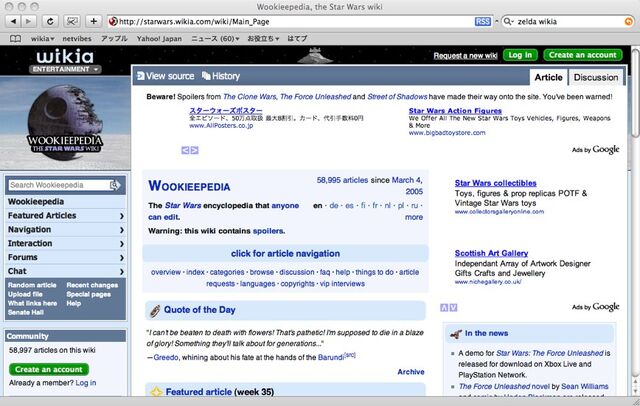Viewport: 640px width, 406px height.
Task: Click the Greedo link in the quote
Action: point(166,357)
